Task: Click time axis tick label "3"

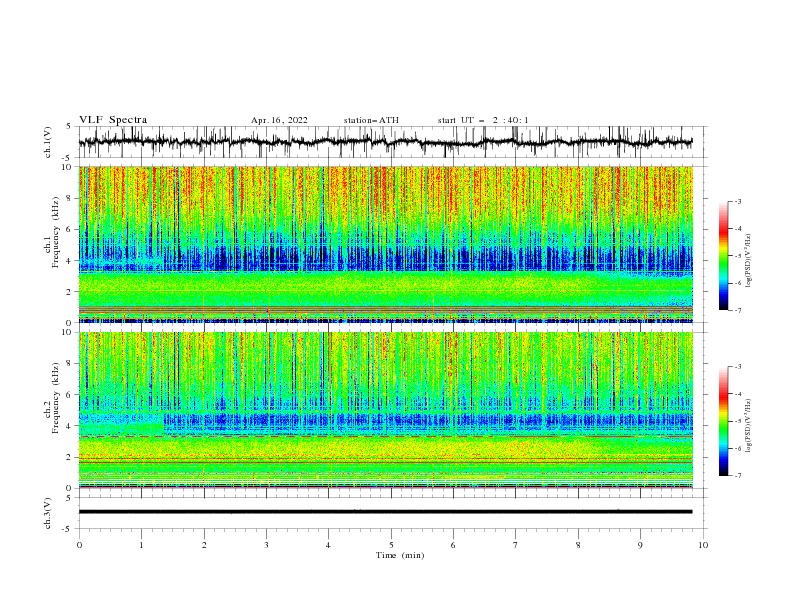Action: 266,545
